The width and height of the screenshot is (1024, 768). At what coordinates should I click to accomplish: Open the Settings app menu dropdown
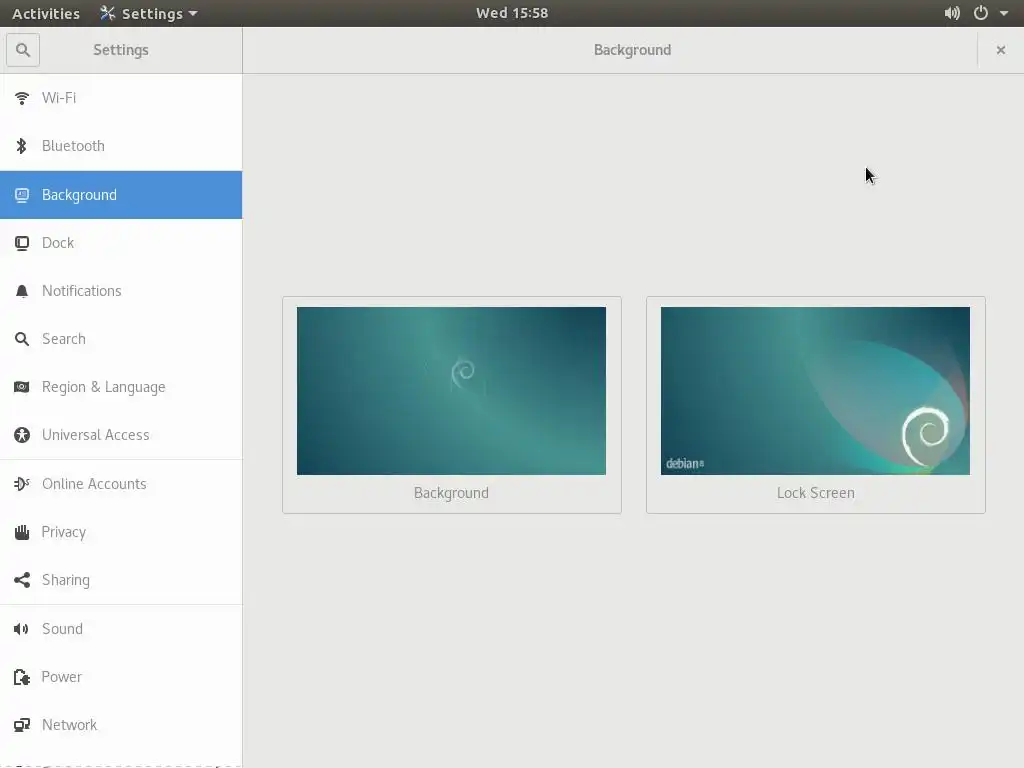[148, 13]
